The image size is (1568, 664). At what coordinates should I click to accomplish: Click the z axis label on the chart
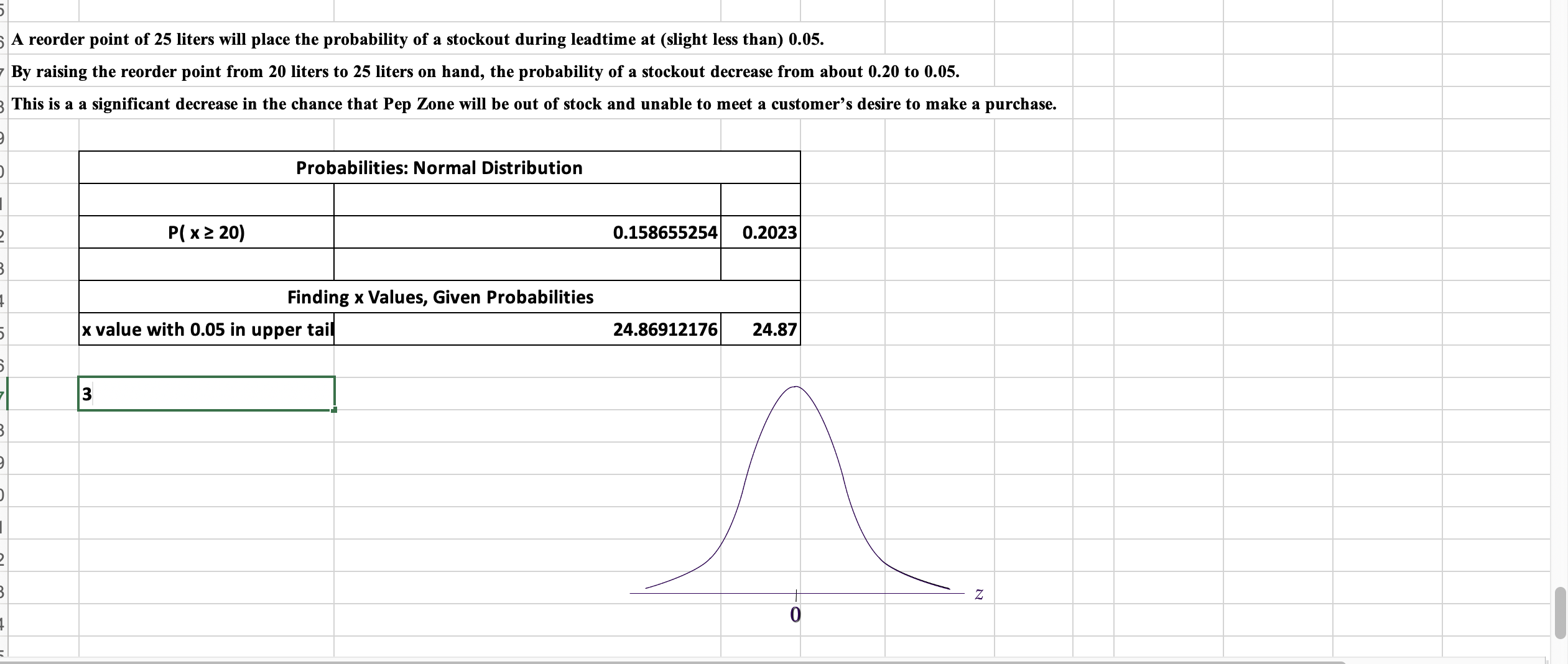point(978,594)
